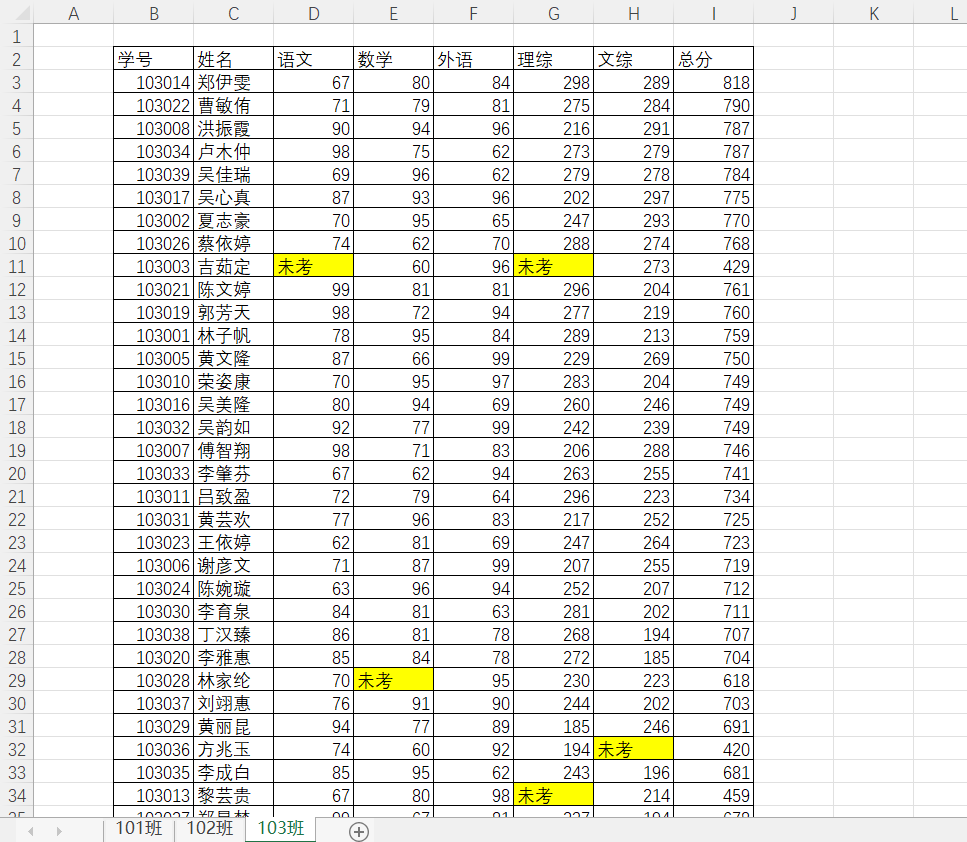Click the name cell 谢彦文

tap(234, 565)
